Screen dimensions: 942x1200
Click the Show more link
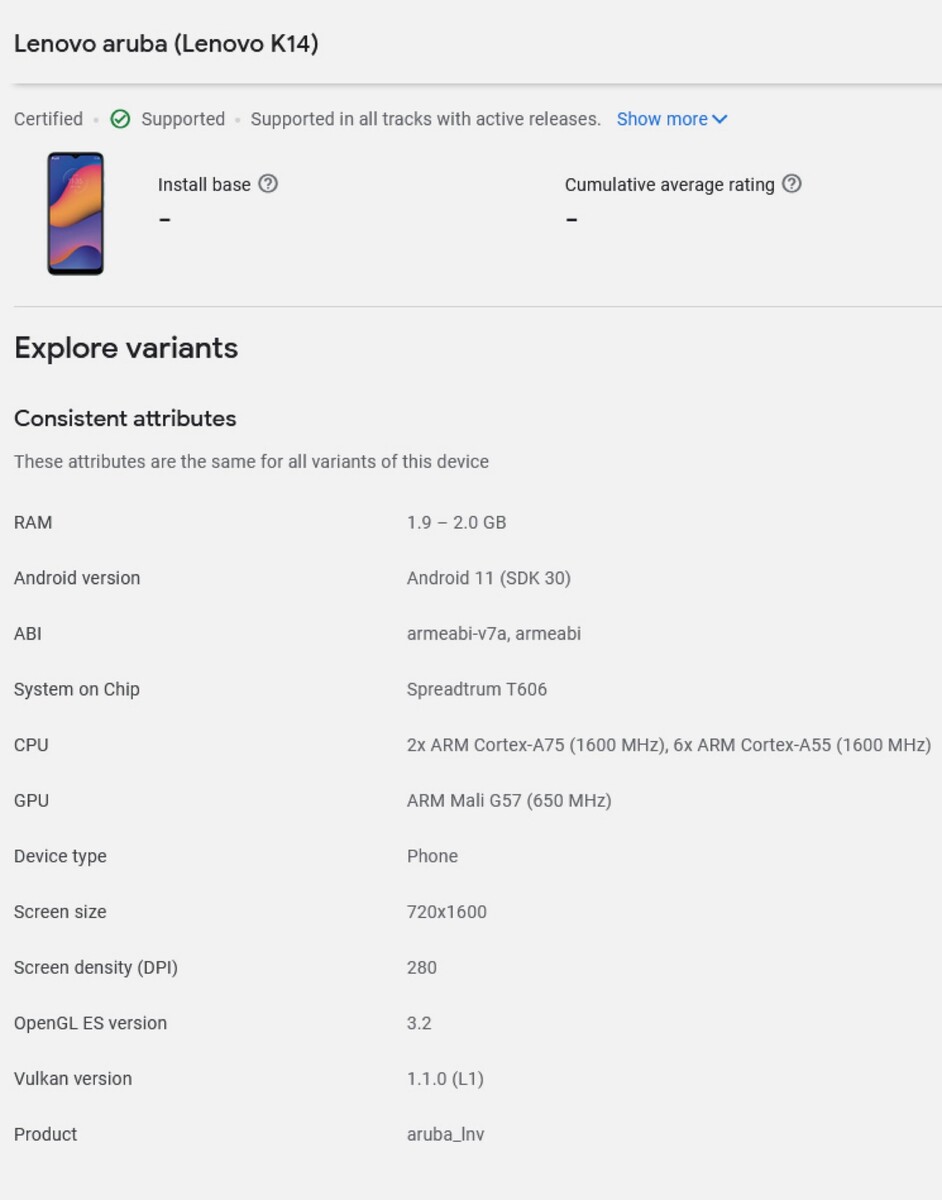(x=661, y=119)
